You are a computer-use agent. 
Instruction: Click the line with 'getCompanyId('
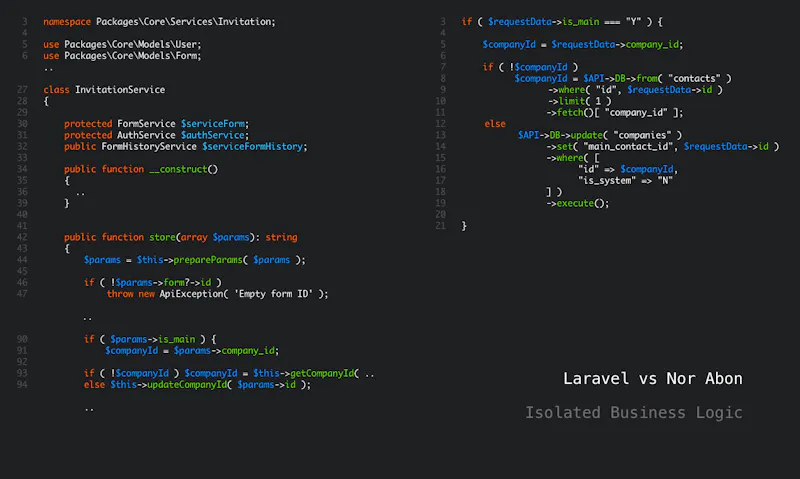(x=229, y=373)
